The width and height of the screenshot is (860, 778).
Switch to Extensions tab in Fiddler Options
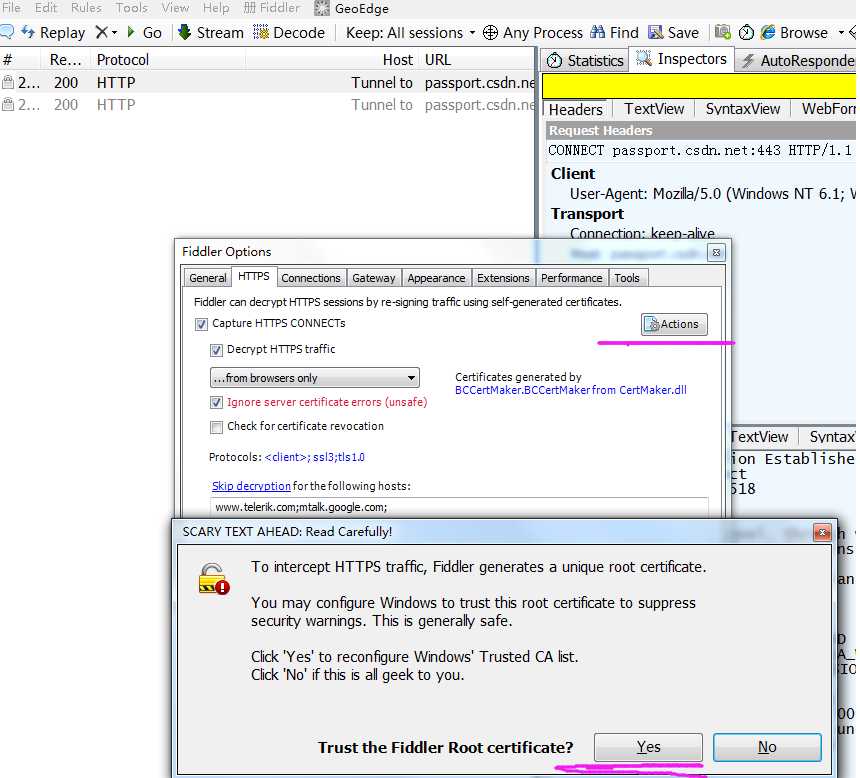click(x=503, y=278)
